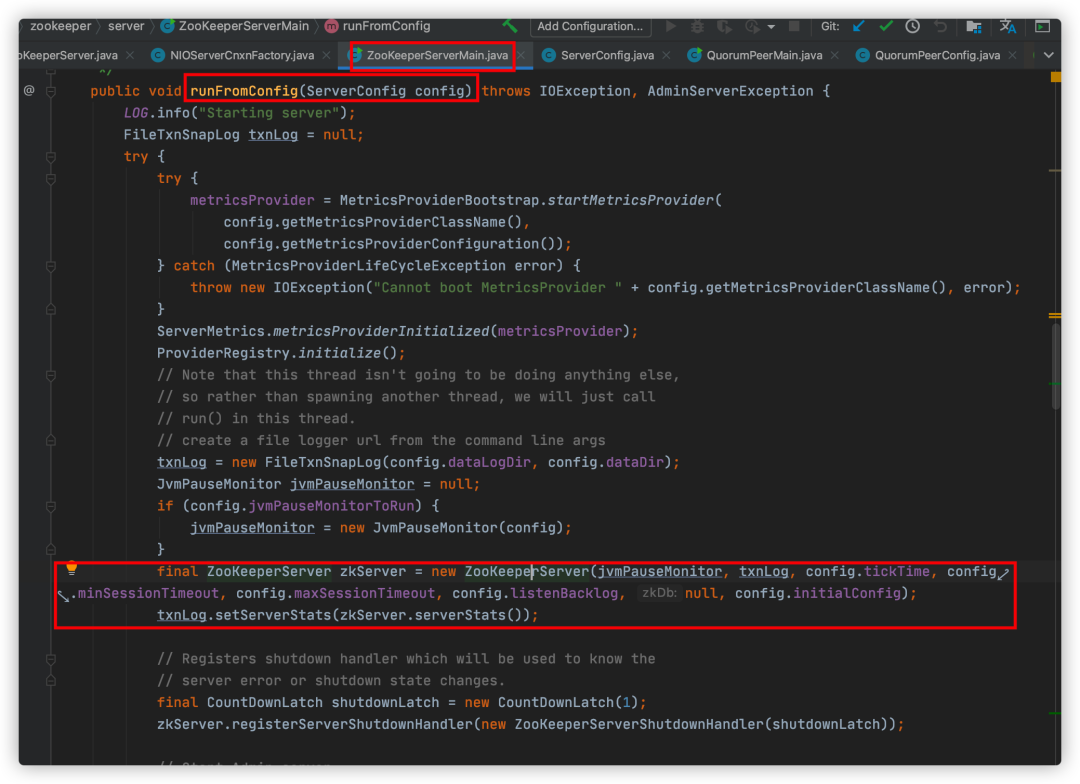This screenshot has width=1080, height=784.
Task: Click the ZooKeeperServerMain breadcrumb
Action: 235,26
